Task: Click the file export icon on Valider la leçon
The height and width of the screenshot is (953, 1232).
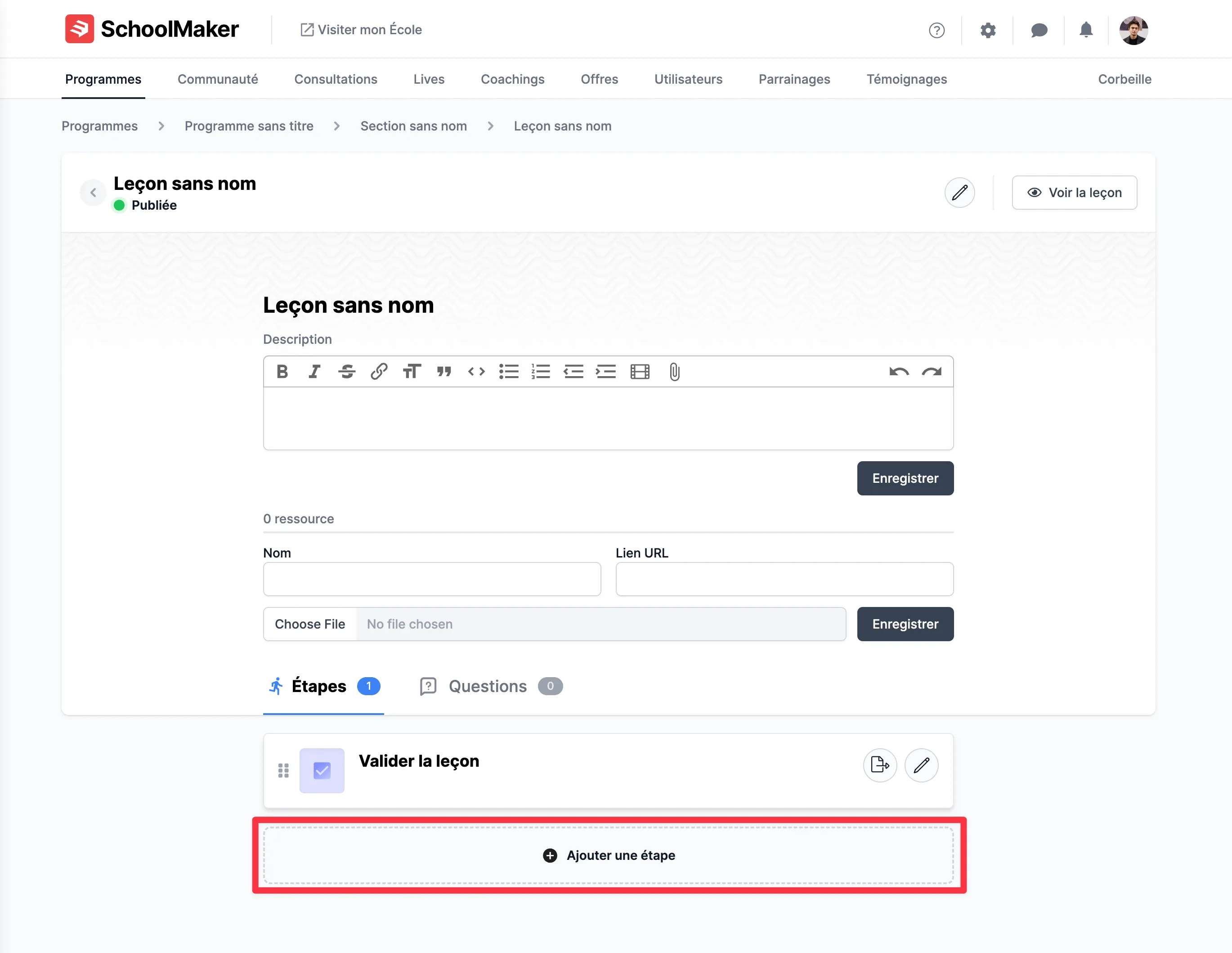Action: [879, 764]
